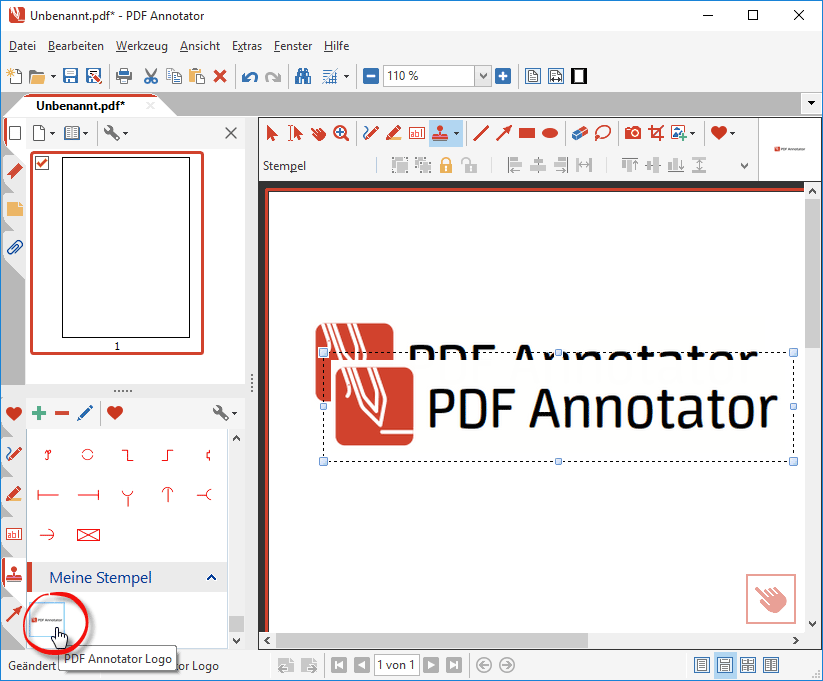Choose the Rectangle drawing tool
The height and width of the screenshot is (681, 823).
[x=526, y=133]
